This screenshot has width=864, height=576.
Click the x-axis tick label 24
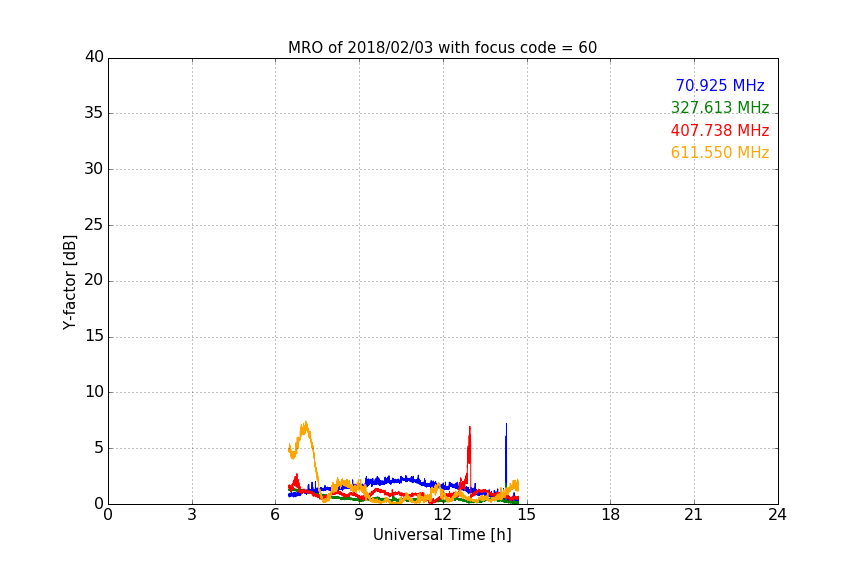(x=777, y=515)
